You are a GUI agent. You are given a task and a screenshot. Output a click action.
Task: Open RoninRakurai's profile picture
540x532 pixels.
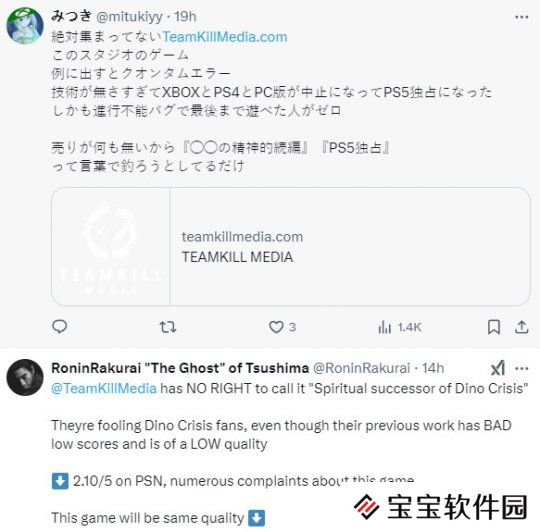pyautogui.click(x=25, y=377)
